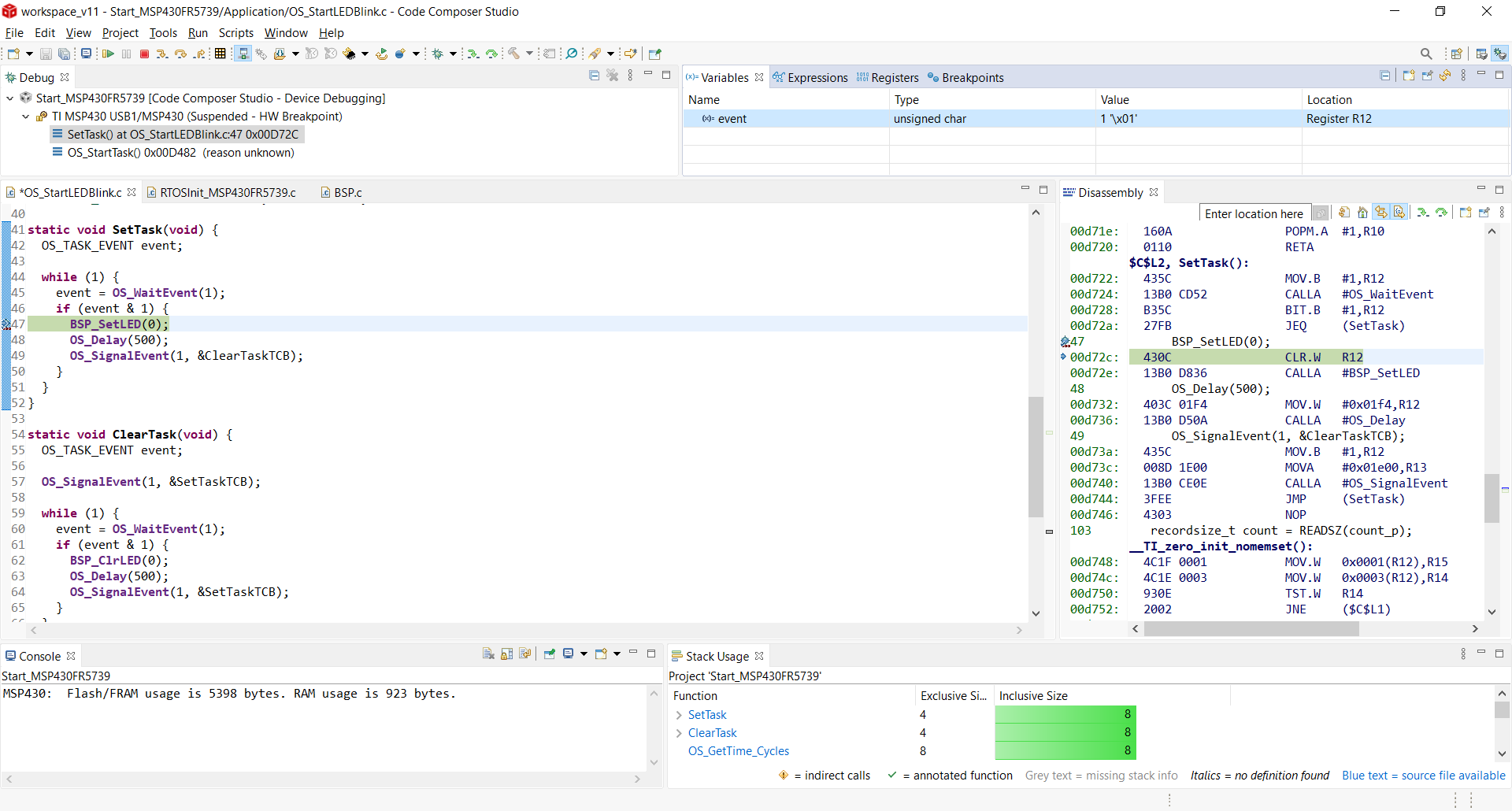Image resolution: width=1512 pixels, height=811 pixels.
Task: Open ClearTask source link in Stack Usage
Action: coord(712,733)
